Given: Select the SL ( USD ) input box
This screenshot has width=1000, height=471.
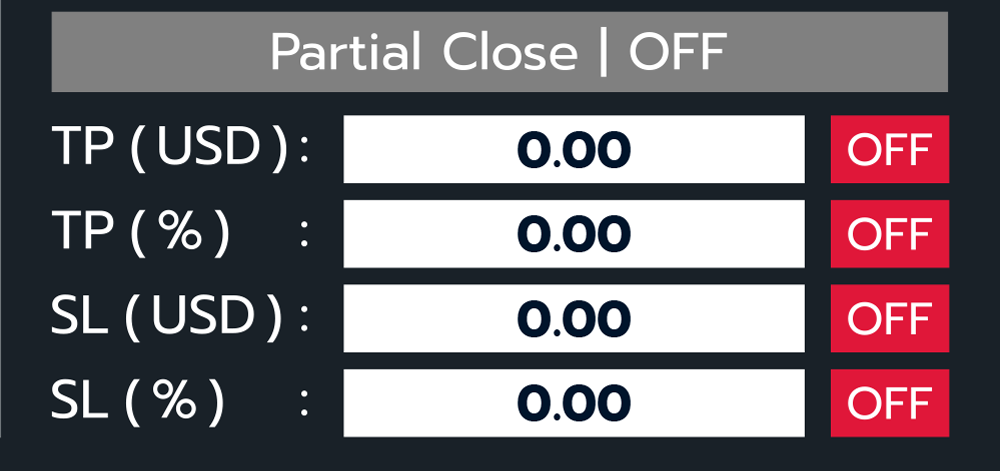Looking at the screenshot, I should click(x=573, y=319).
